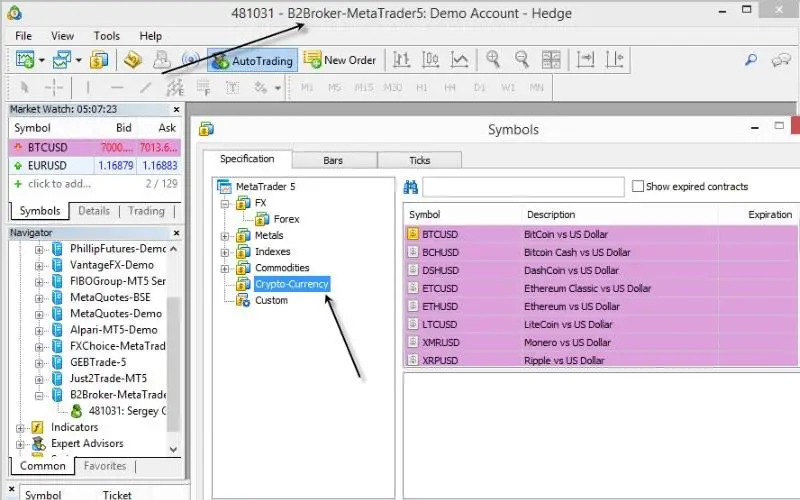Viewport: 800px width, 500px height.
Task: Switch chart to line chart icon
Action: [460, 60]
